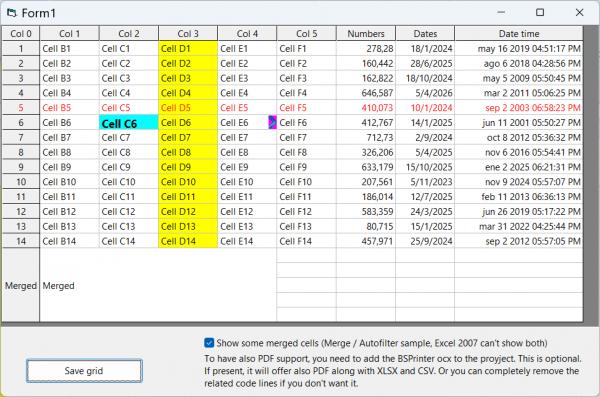Select Cell B1
Image resolution: width=600 pixels, height=397 pixels.
pyautogui.click(x=70, y=49)
